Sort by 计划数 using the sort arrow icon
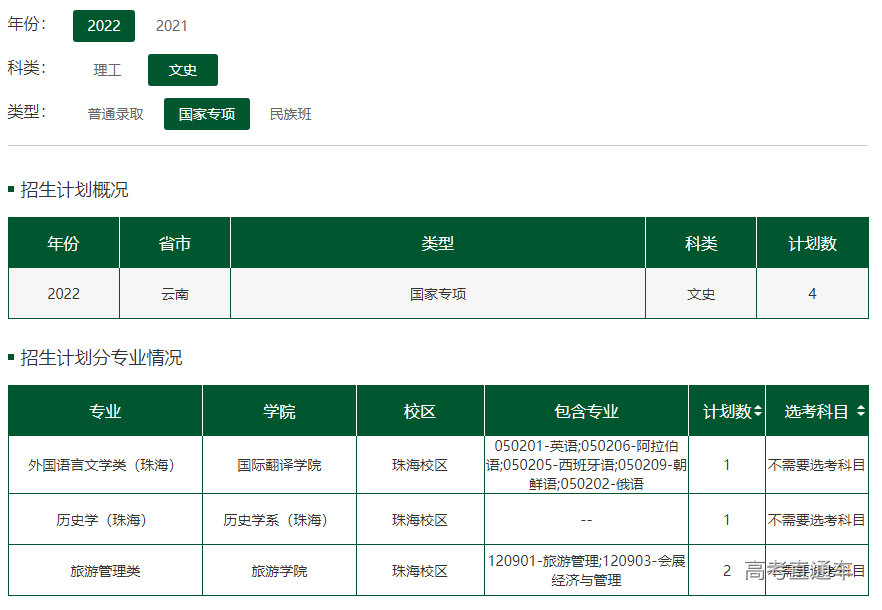 pos(758,411)
